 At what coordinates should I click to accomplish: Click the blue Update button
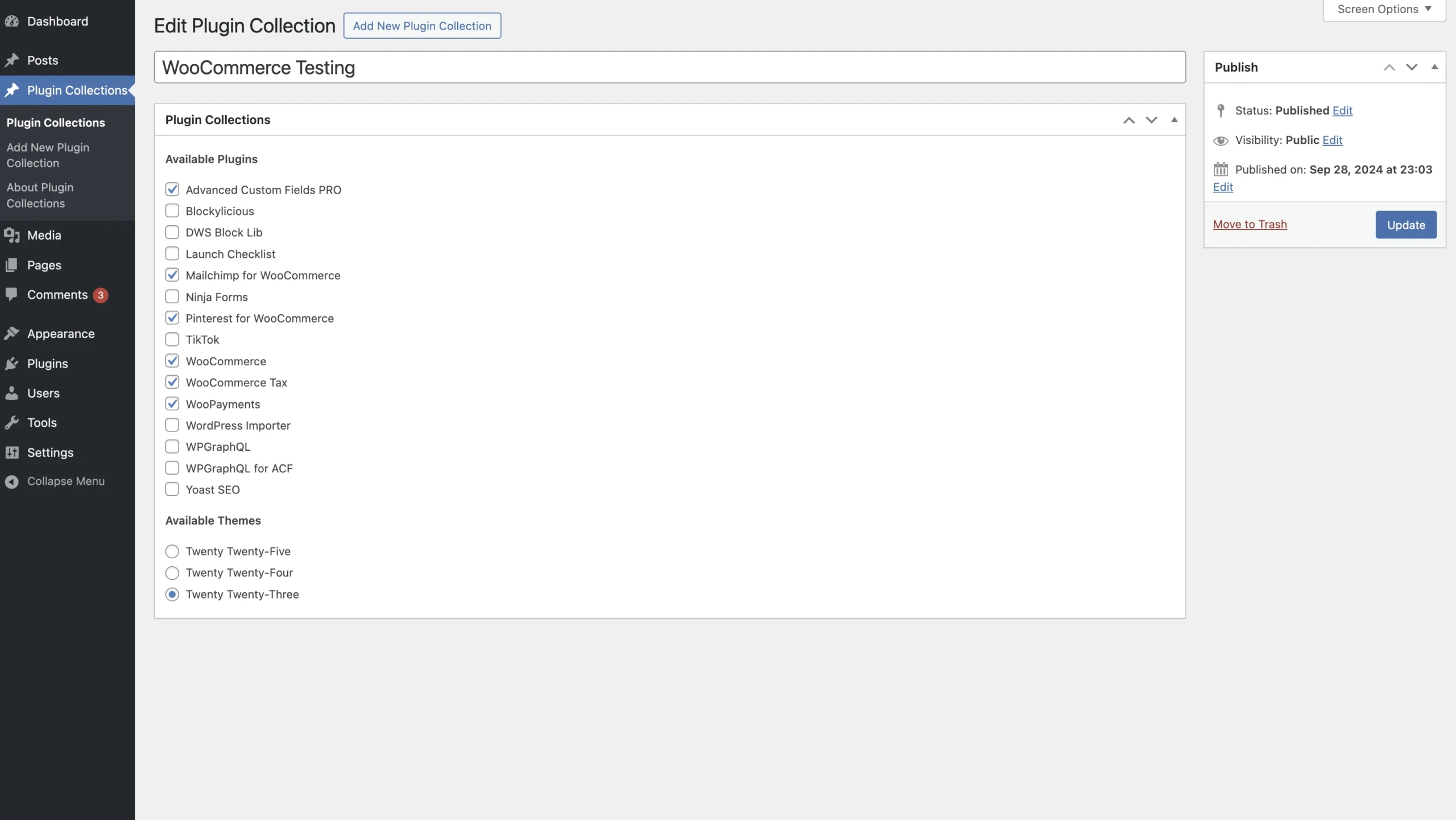(1406, 225)
